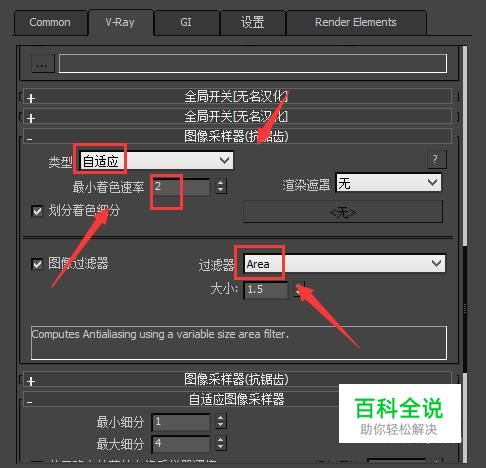Click the 最大细分 value field
This screenshot has width=486, height=468.
[x=181, y=444]
